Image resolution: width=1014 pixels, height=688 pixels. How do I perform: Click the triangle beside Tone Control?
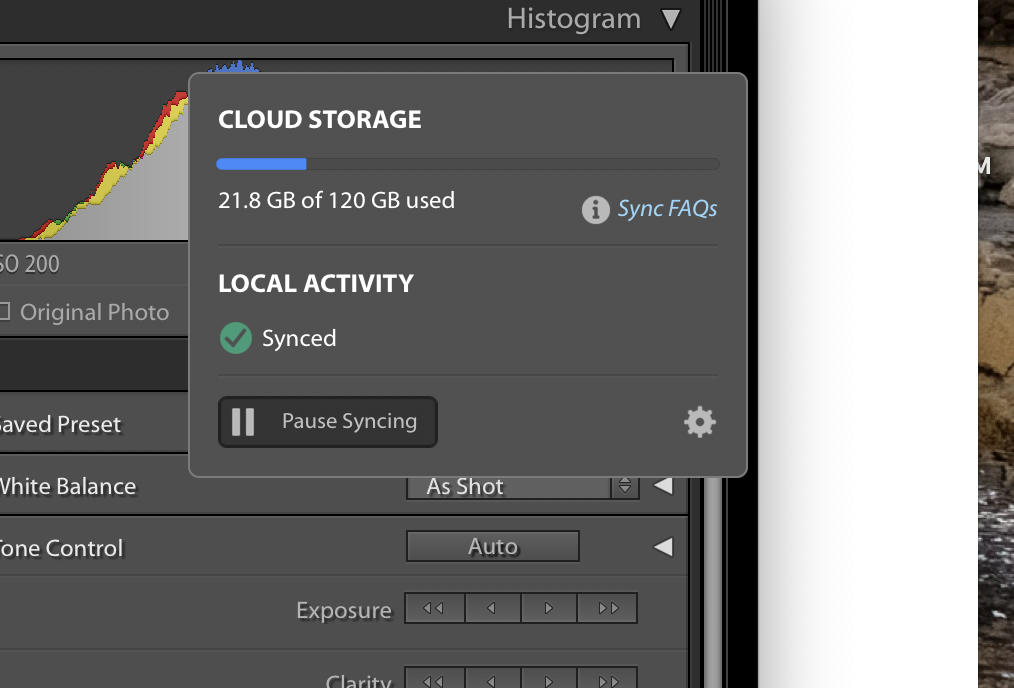click(662, 546)
